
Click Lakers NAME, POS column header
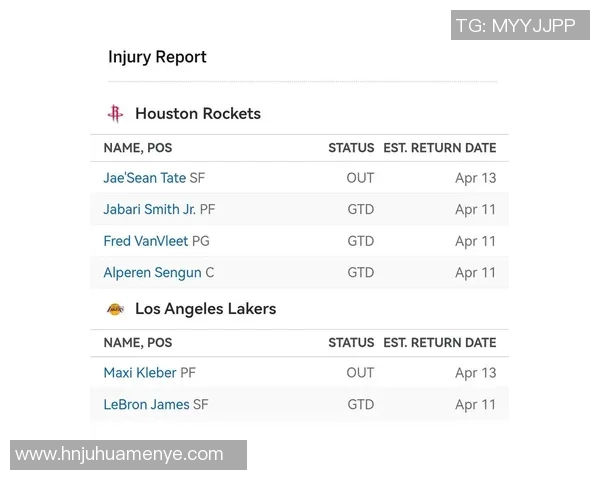coord(138,343)
